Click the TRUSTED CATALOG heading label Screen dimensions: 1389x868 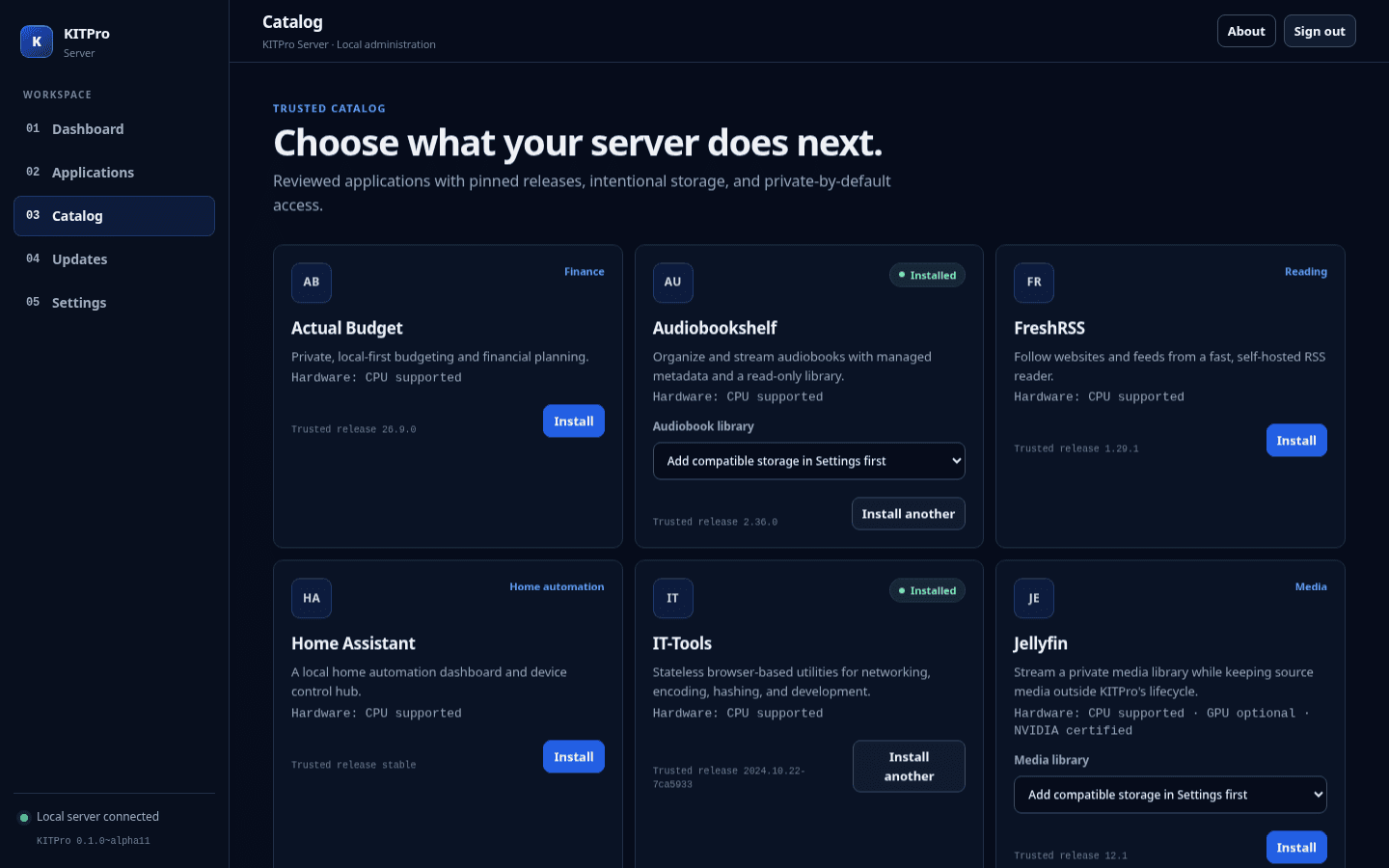[x=329, y=109]
